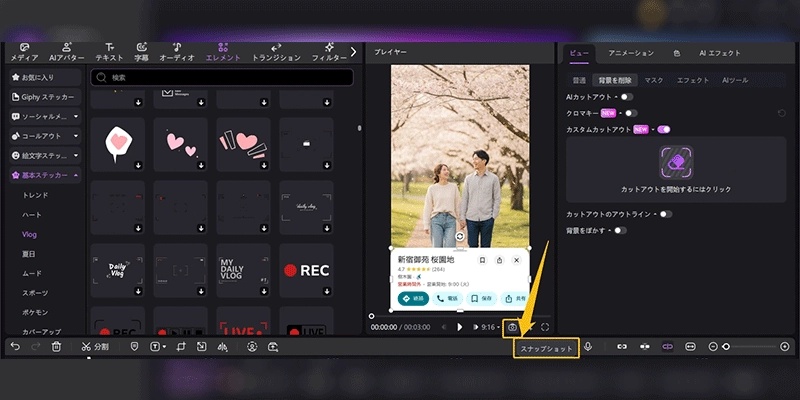Viewport: 800px width, 400px height.
Task: Reset chroma key settings
Action: [781, 113]
